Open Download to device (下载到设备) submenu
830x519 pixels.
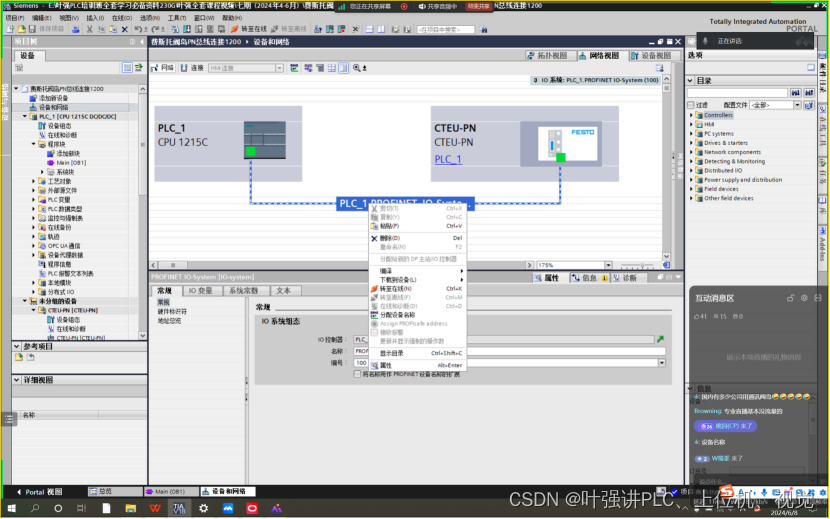(x=417, y=280)
